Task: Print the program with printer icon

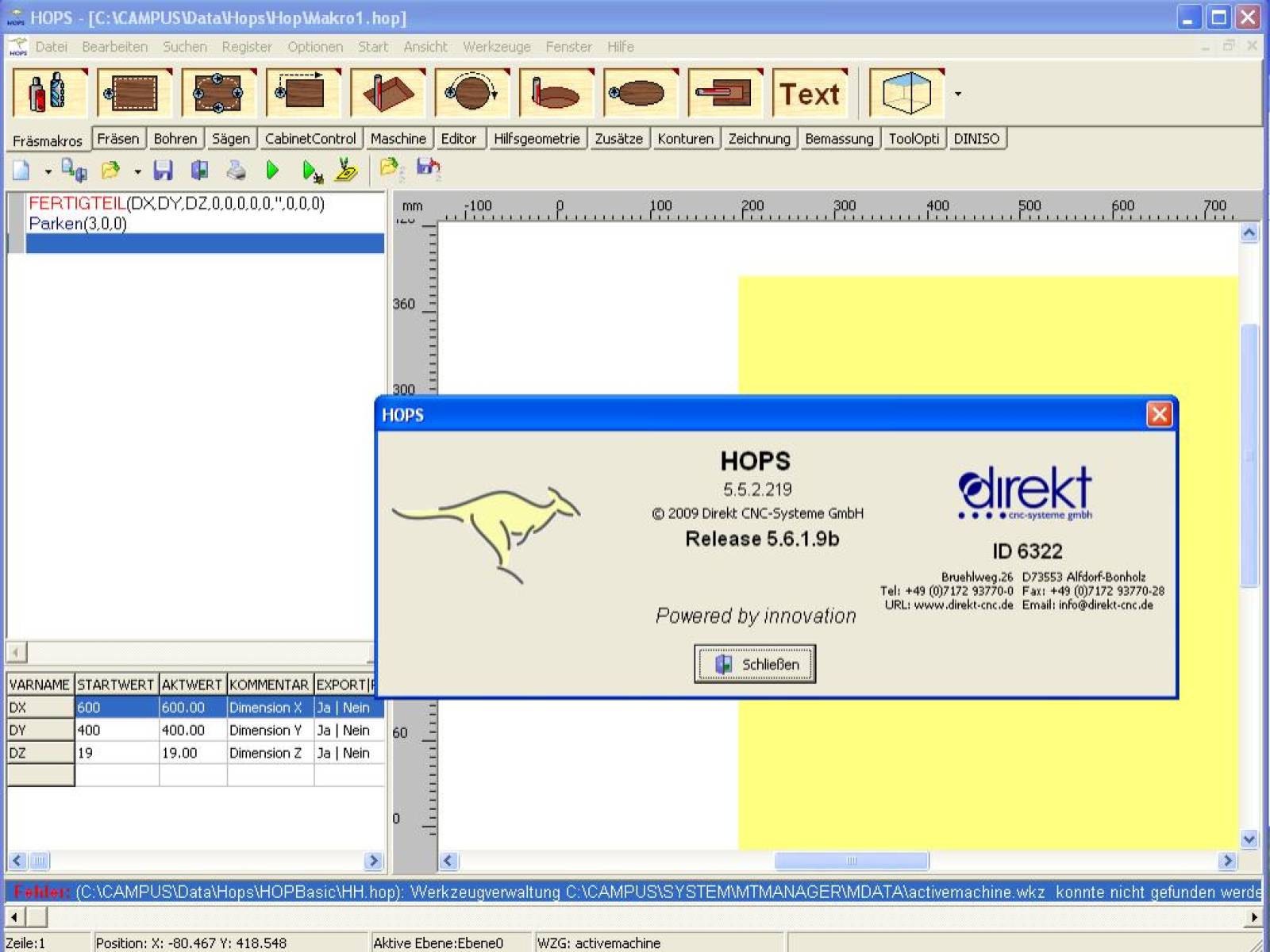Action: click(236, 170)
